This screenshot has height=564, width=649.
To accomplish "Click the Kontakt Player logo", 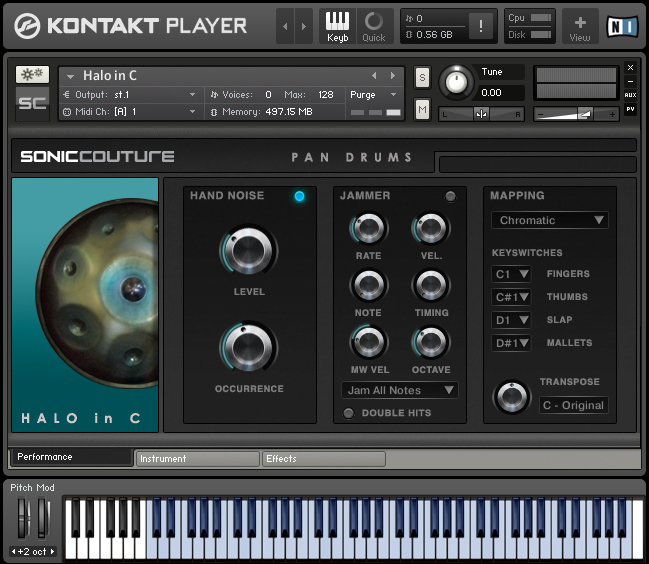I will click(130, 26).
